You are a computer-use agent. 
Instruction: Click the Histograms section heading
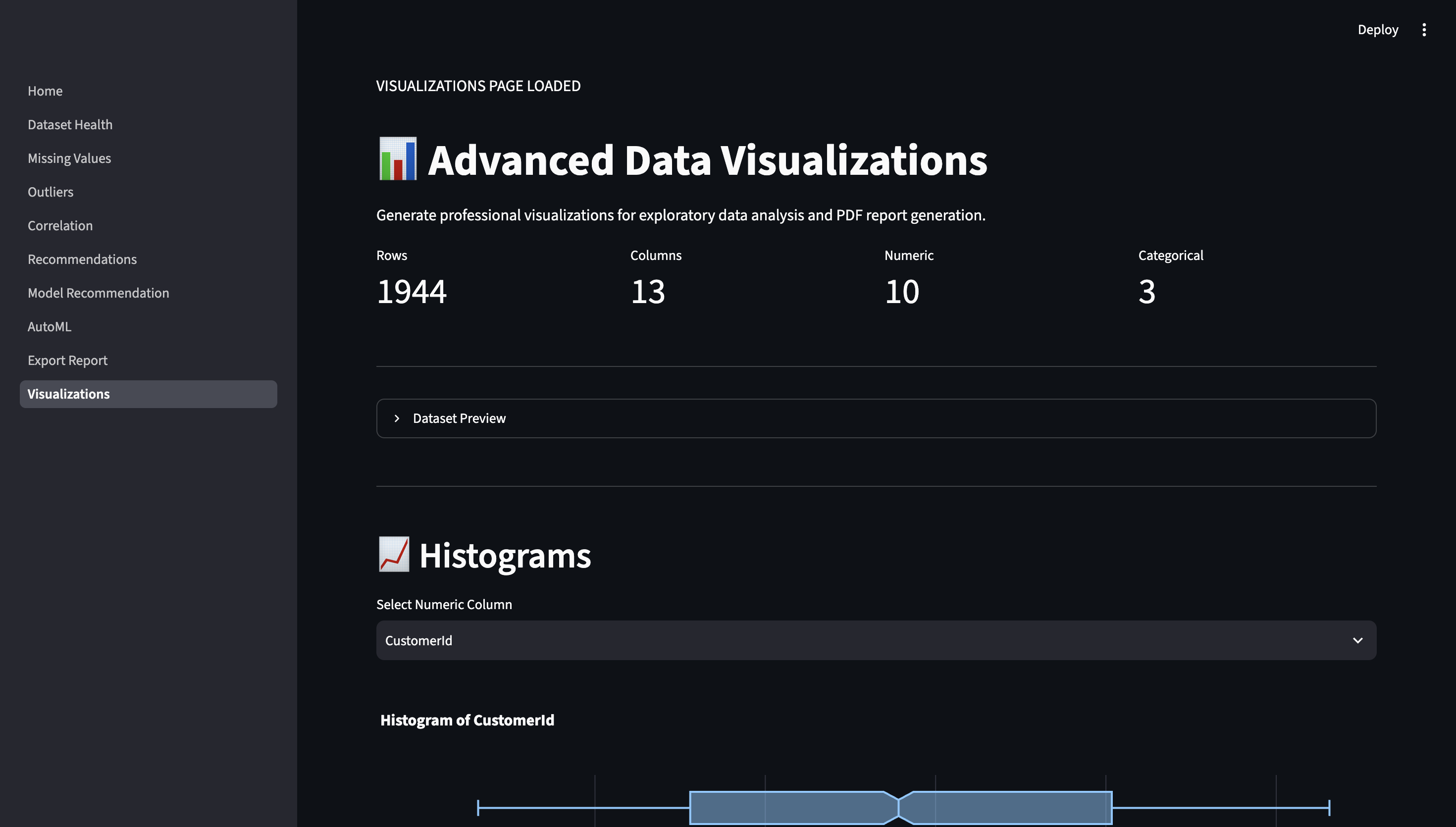[505, 556]
